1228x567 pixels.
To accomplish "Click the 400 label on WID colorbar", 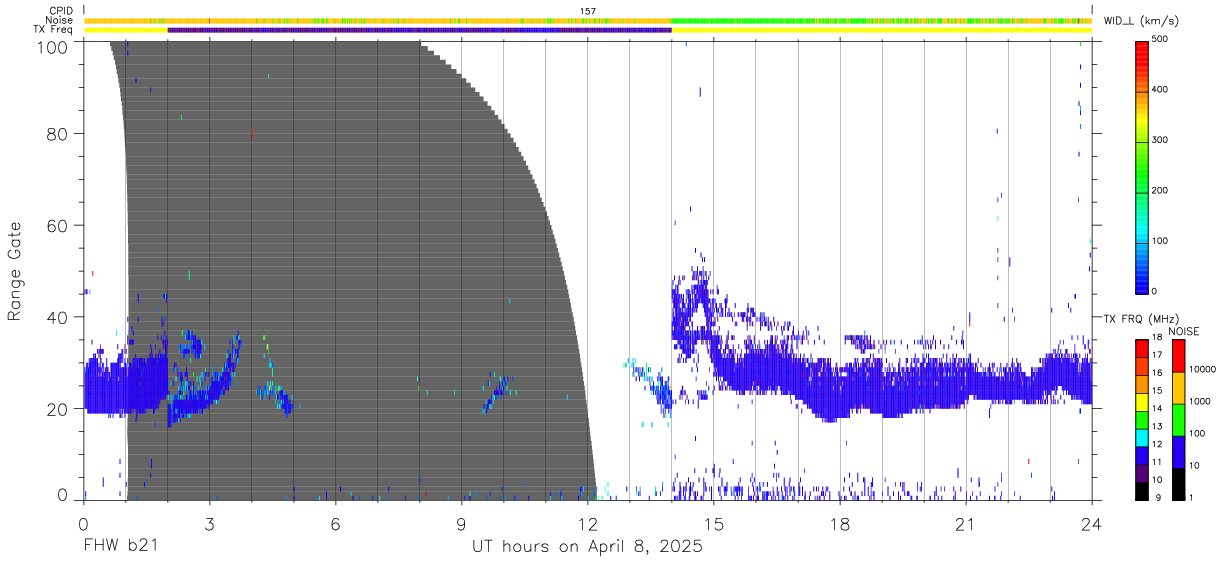I will coord(1161,90).
